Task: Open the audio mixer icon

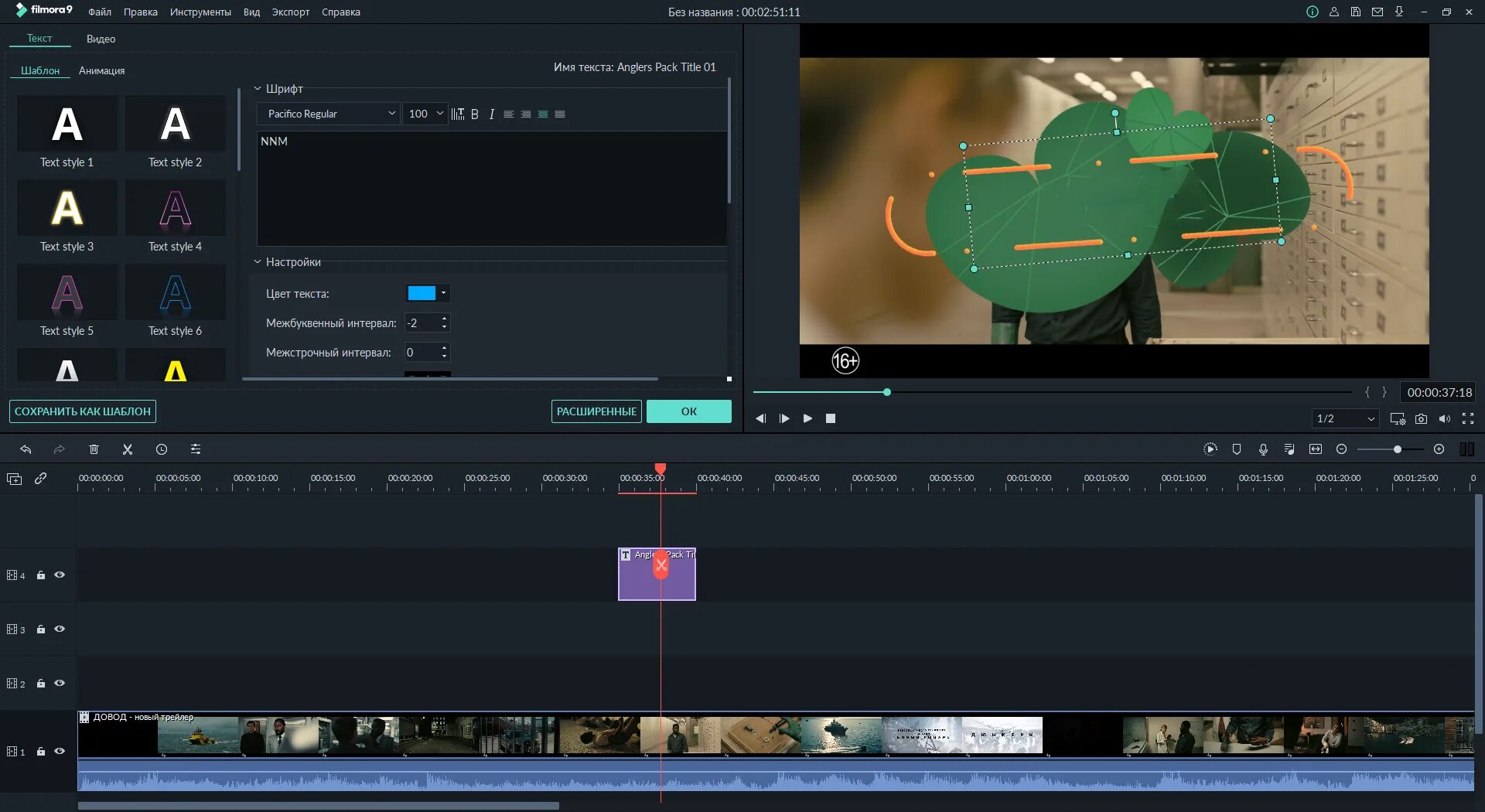Action: coord(1289,449)
